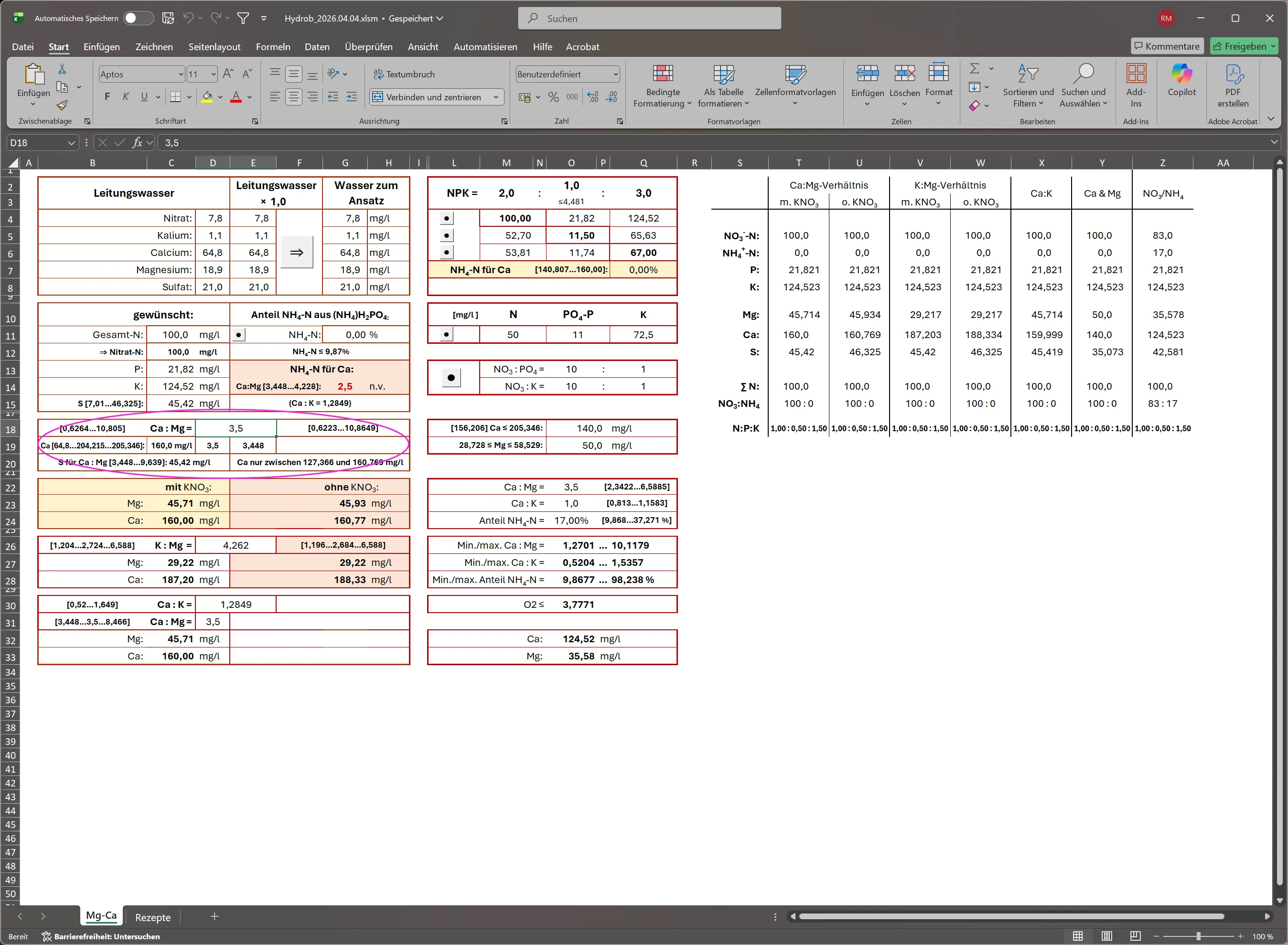Open the Formeln ribbon tab
1288x945 pixels.
click(273, 47)
